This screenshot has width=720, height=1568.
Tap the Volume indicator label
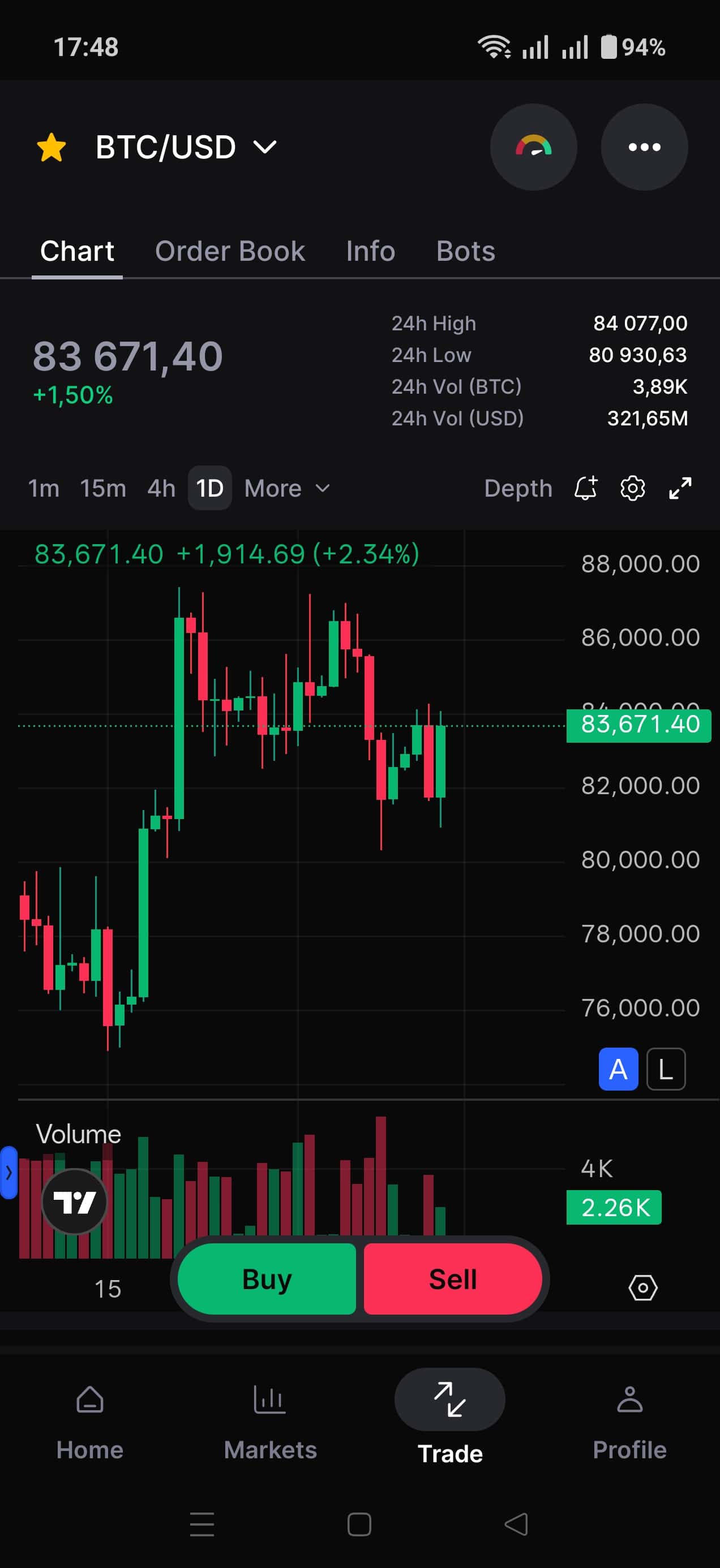click(79, 1134)
